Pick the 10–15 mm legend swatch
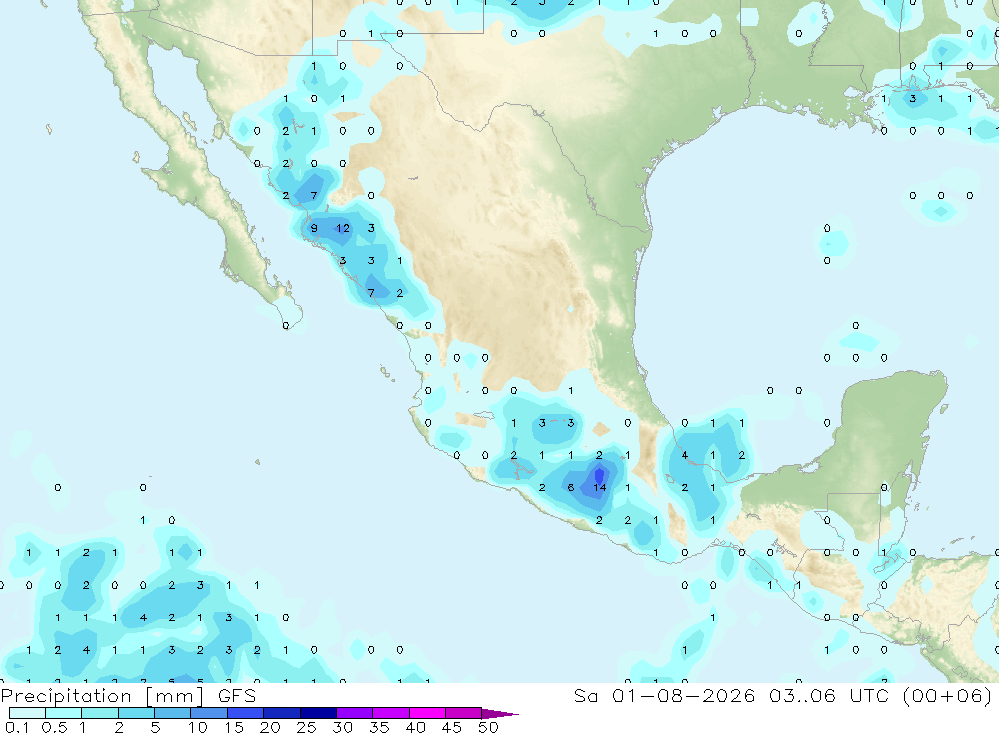The image size is (1000, 733). click(x=209, y=713)
